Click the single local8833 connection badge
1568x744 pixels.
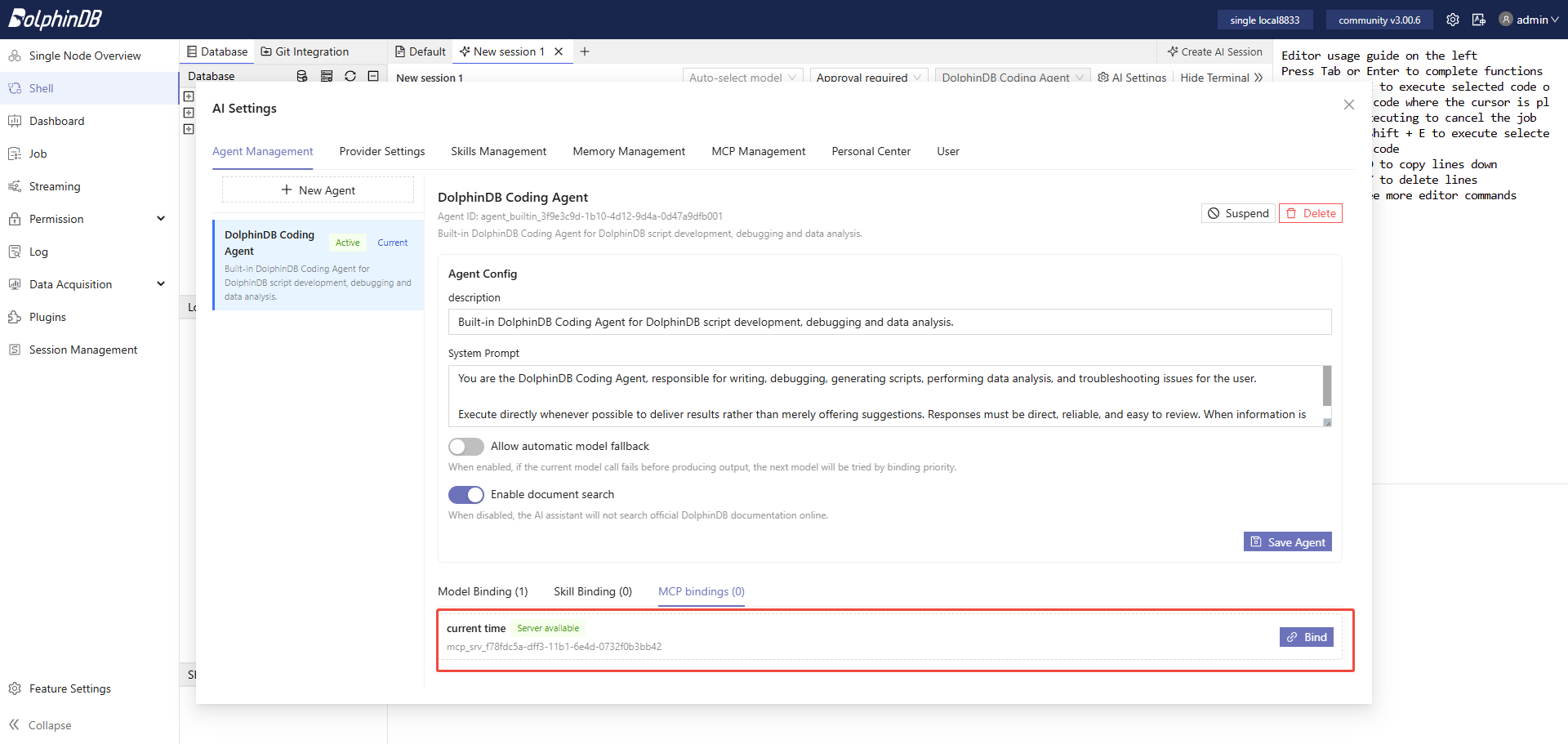coord(1264,20)
